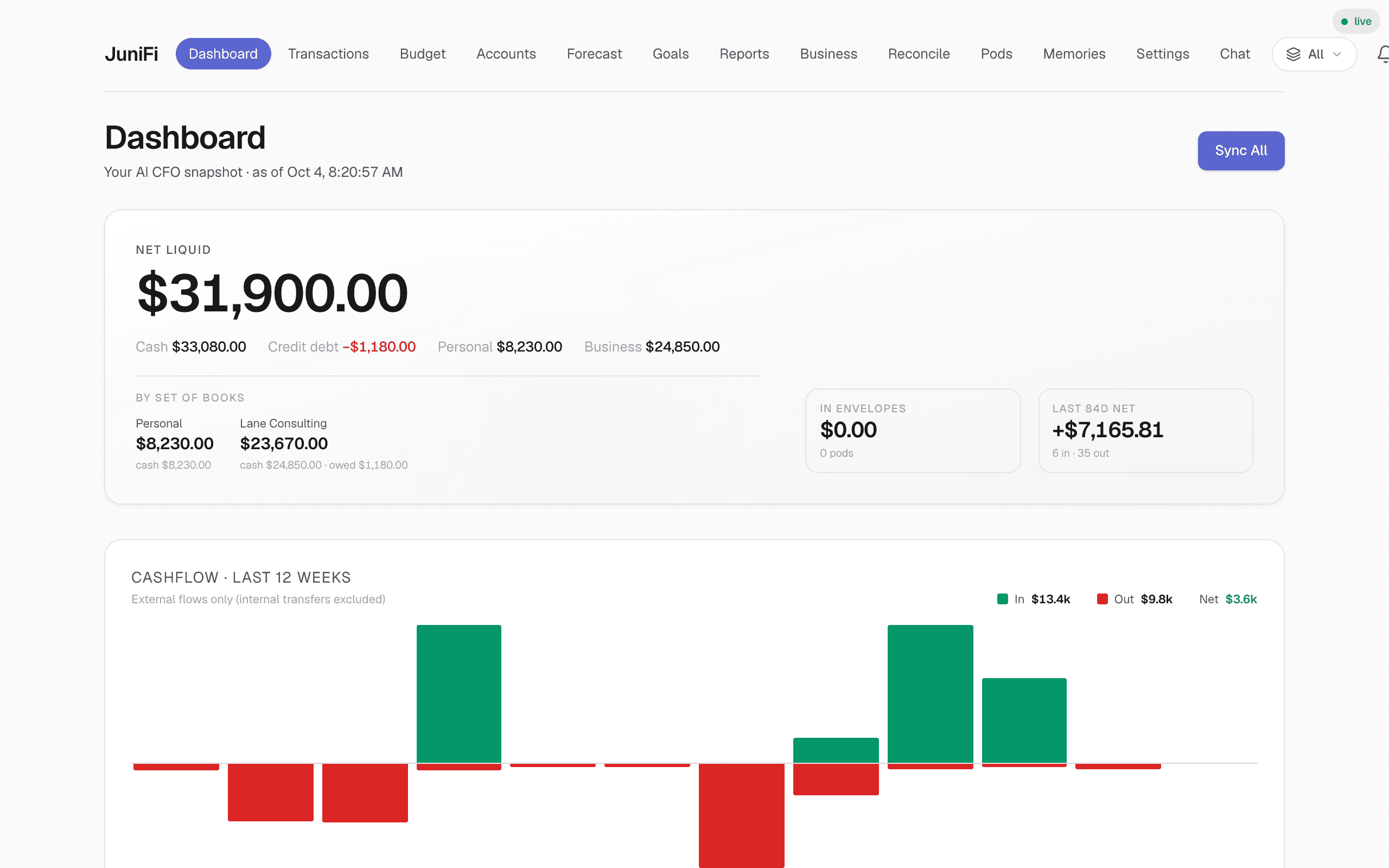Go to the Reconcile tab

coord(919,54)
